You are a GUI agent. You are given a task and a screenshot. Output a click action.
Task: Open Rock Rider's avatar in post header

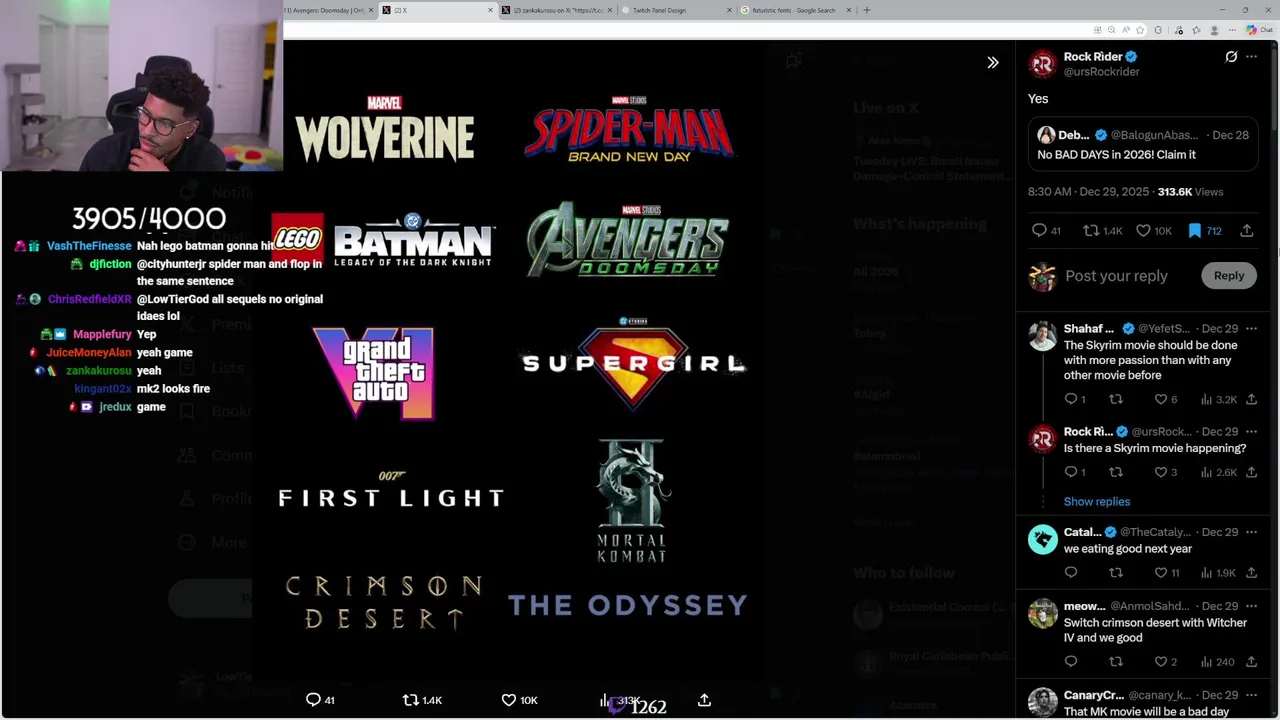(x=1043, y=64)
